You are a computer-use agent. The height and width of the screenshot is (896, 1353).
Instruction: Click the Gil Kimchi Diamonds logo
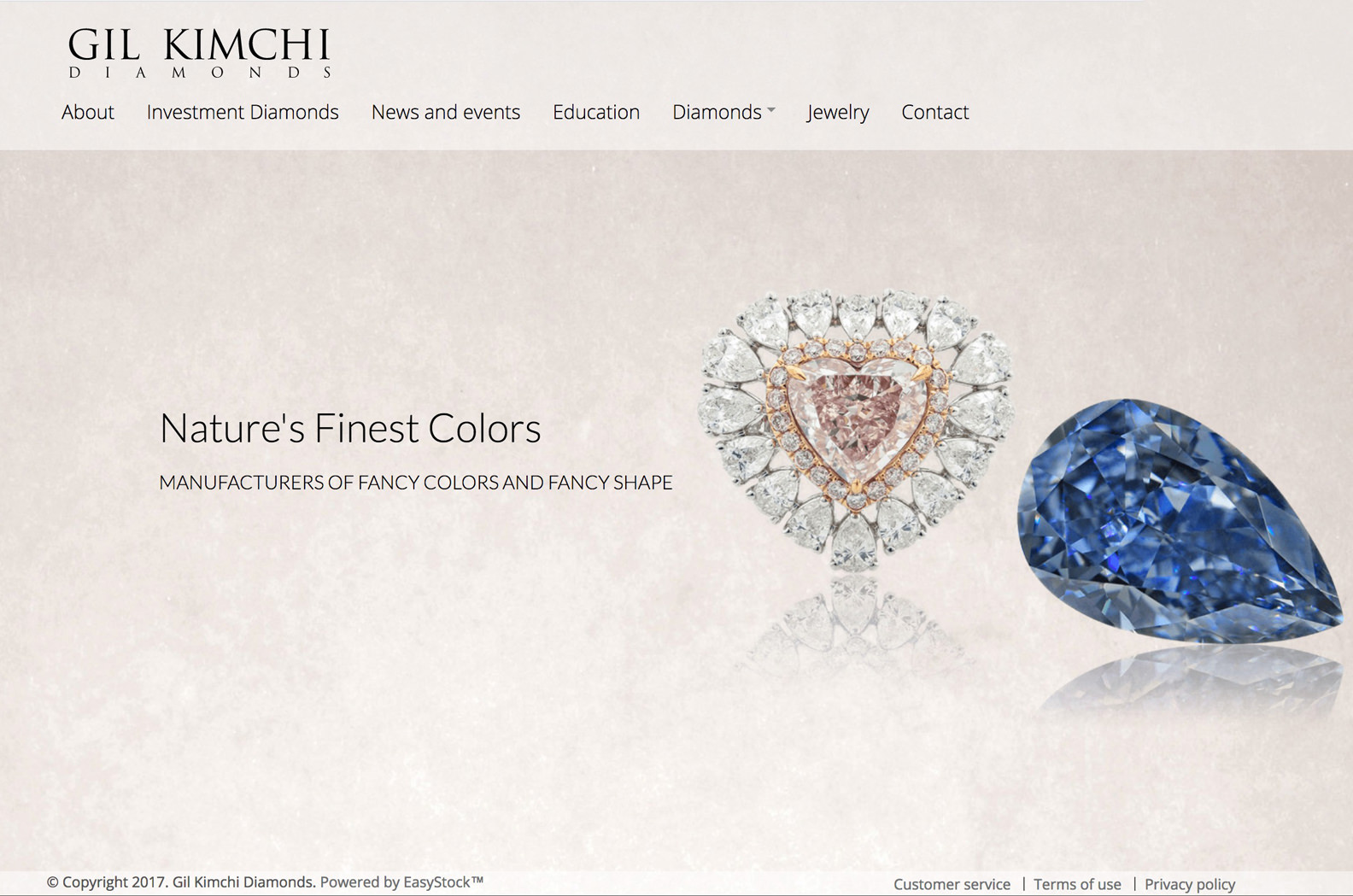pyautogui.click(x=199, y=53)
